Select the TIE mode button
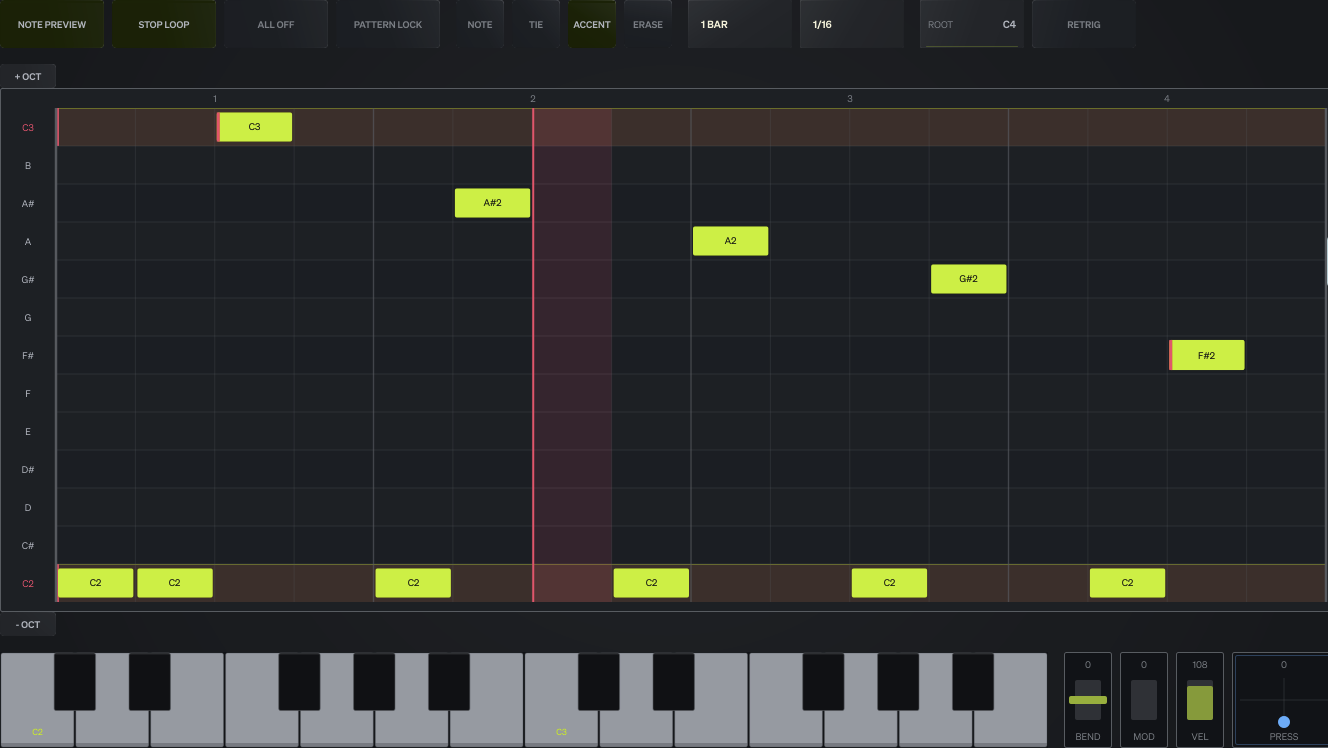The width and height of the screenshot is (1328, 748). click(x=536, y=24)
